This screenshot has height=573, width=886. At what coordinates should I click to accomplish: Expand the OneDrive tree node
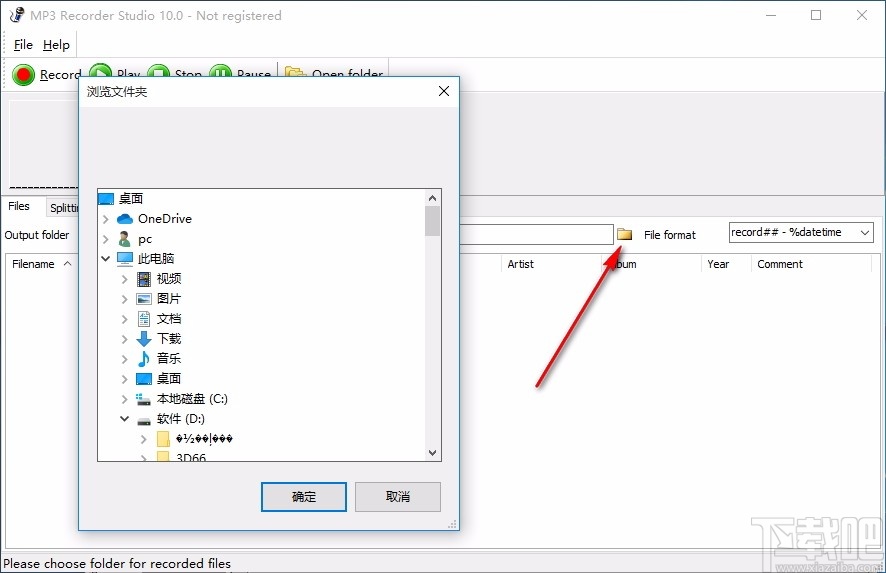[106, 219]
